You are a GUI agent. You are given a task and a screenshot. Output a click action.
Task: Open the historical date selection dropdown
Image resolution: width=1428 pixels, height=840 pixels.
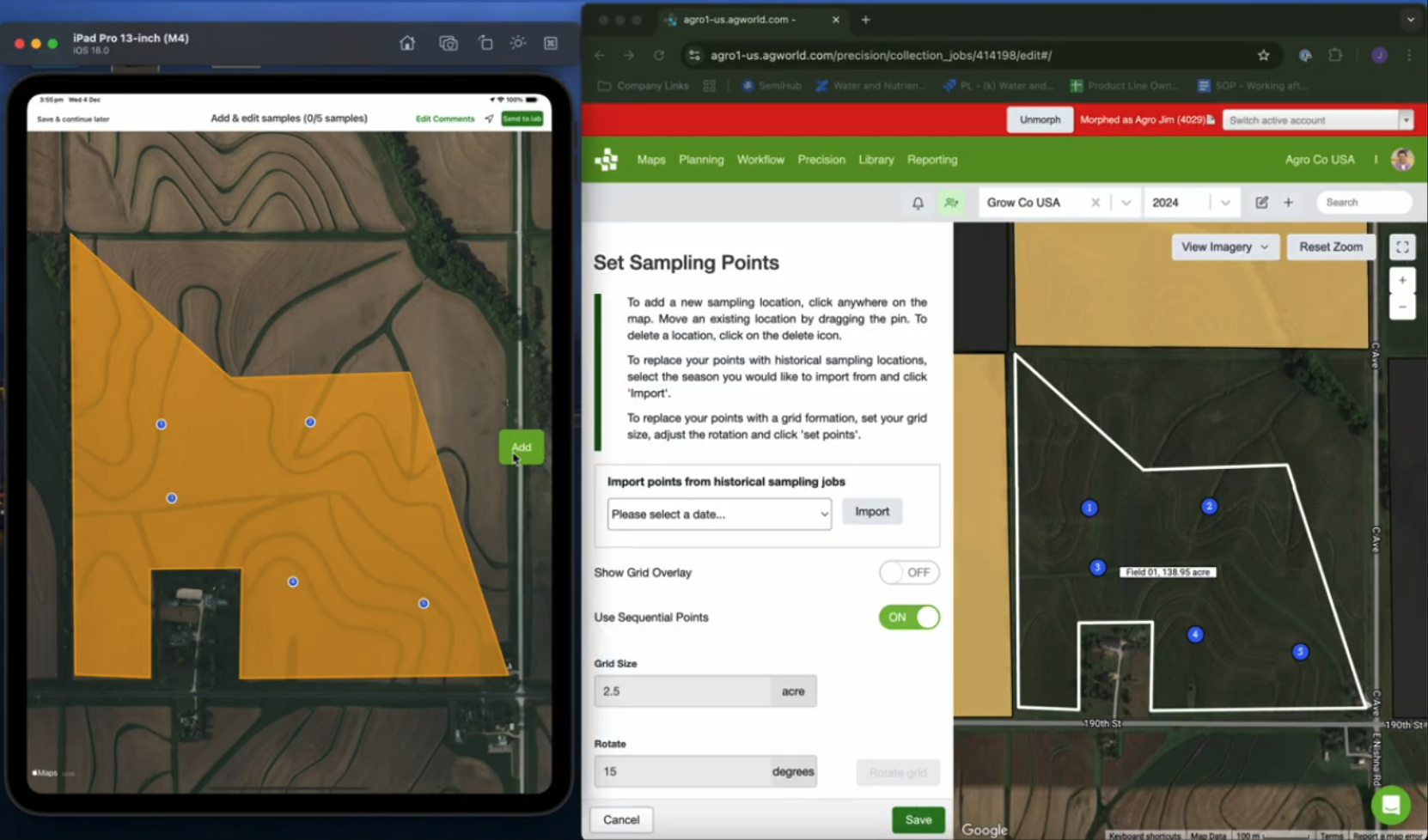pos(719,514)
